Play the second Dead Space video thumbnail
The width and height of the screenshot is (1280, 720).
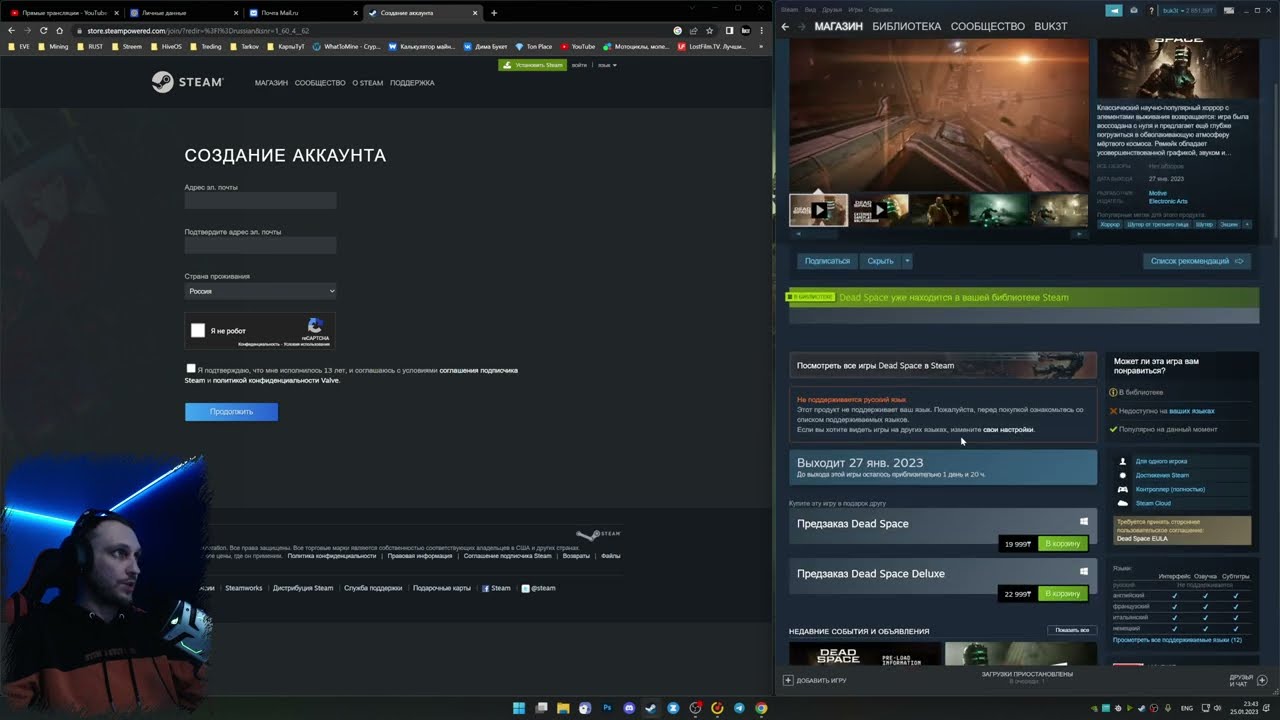coord(879,210)
